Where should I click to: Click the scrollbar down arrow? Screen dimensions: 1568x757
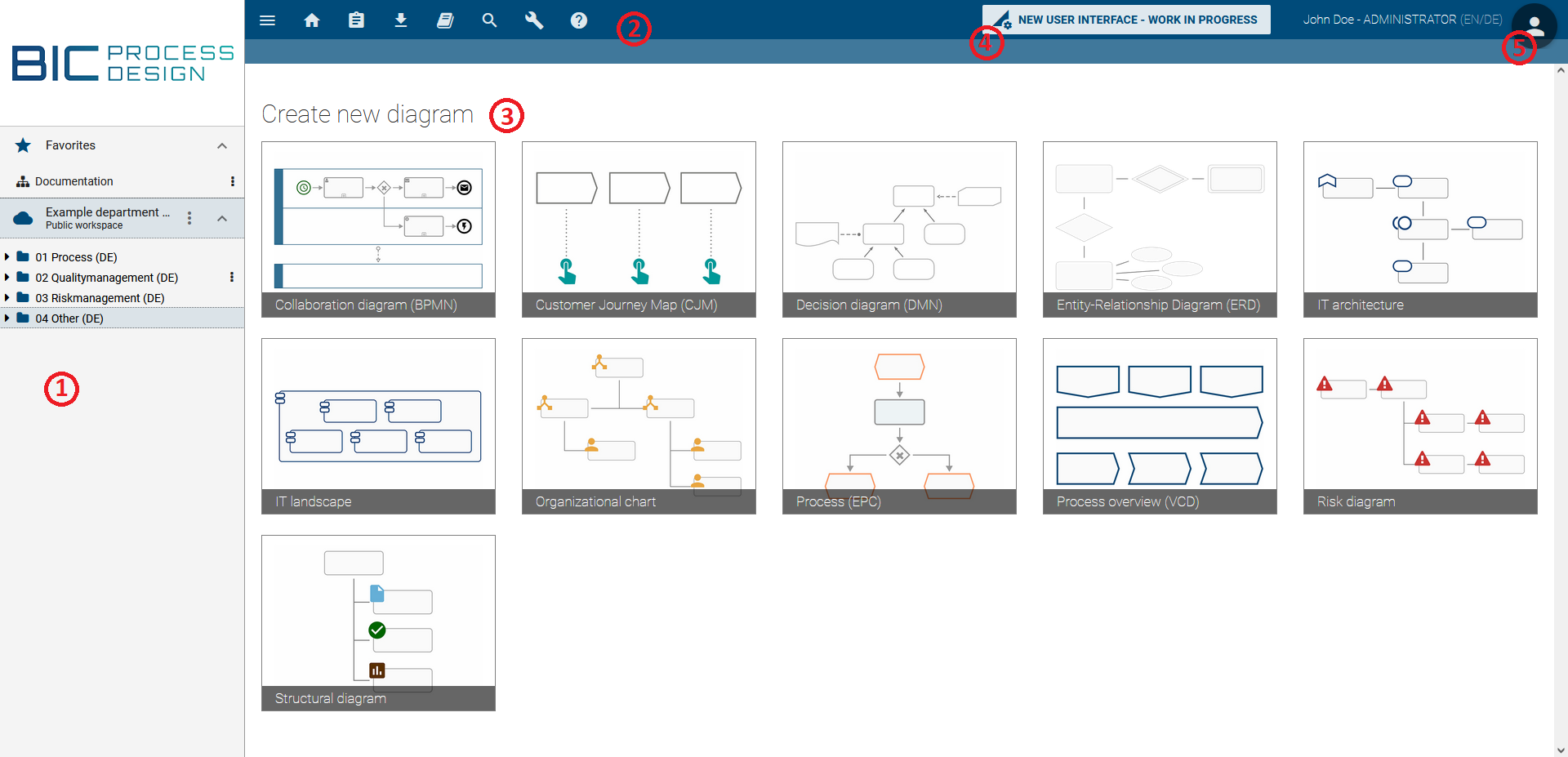[1560, 750]
